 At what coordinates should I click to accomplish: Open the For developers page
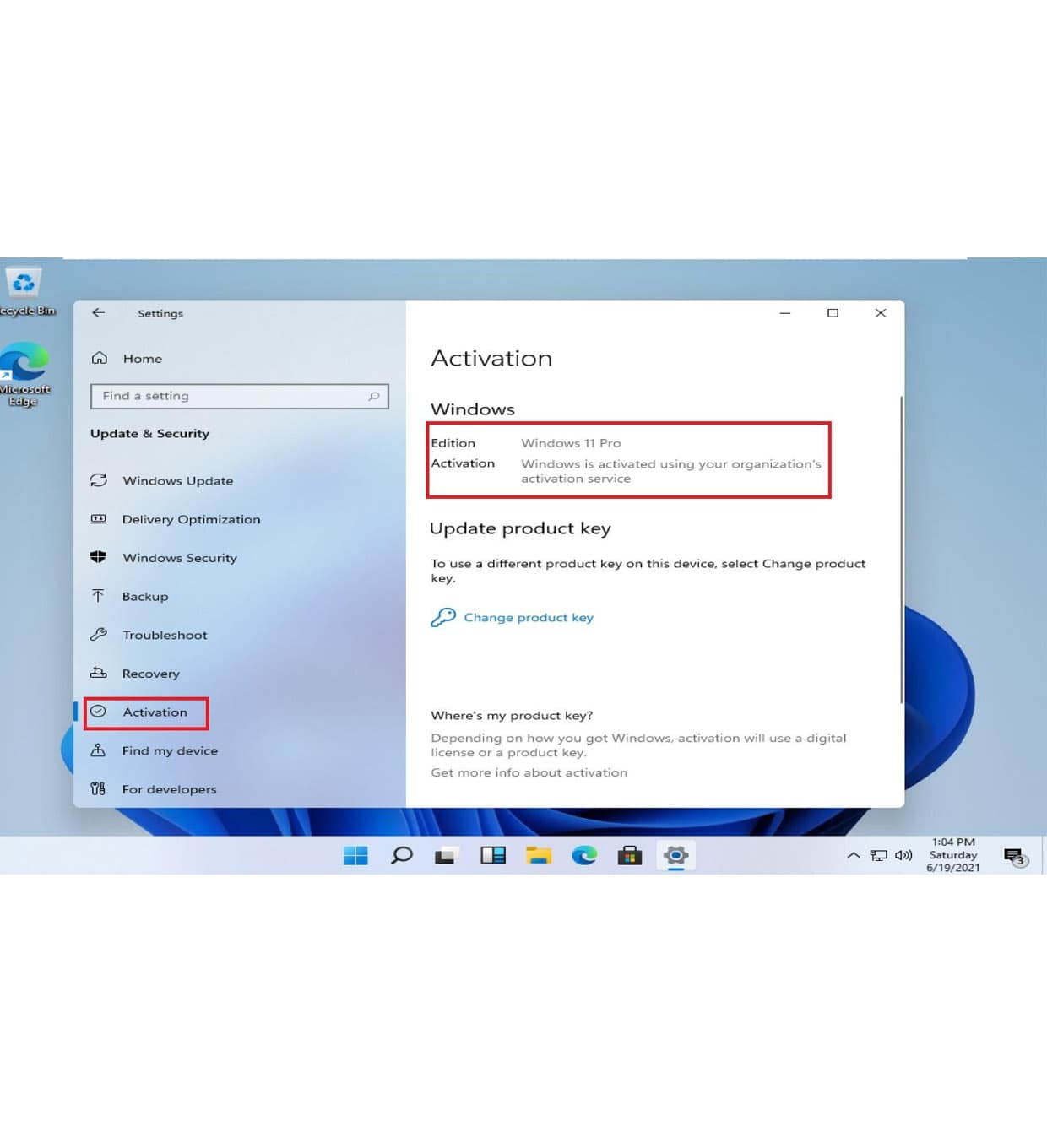170,789
